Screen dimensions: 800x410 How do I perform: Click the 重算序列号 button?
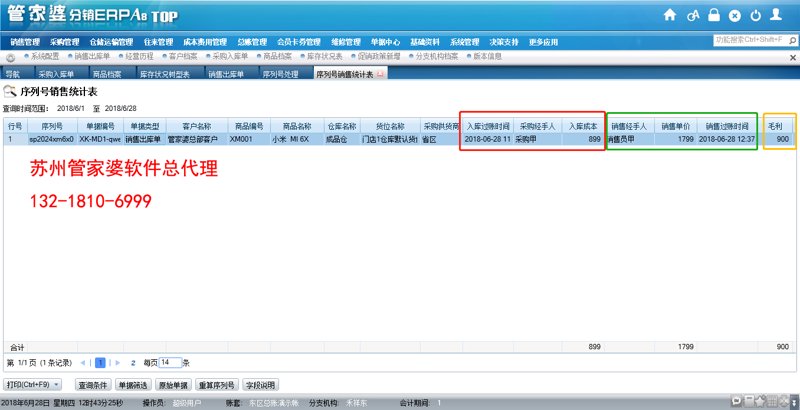[x=216, y=385]
